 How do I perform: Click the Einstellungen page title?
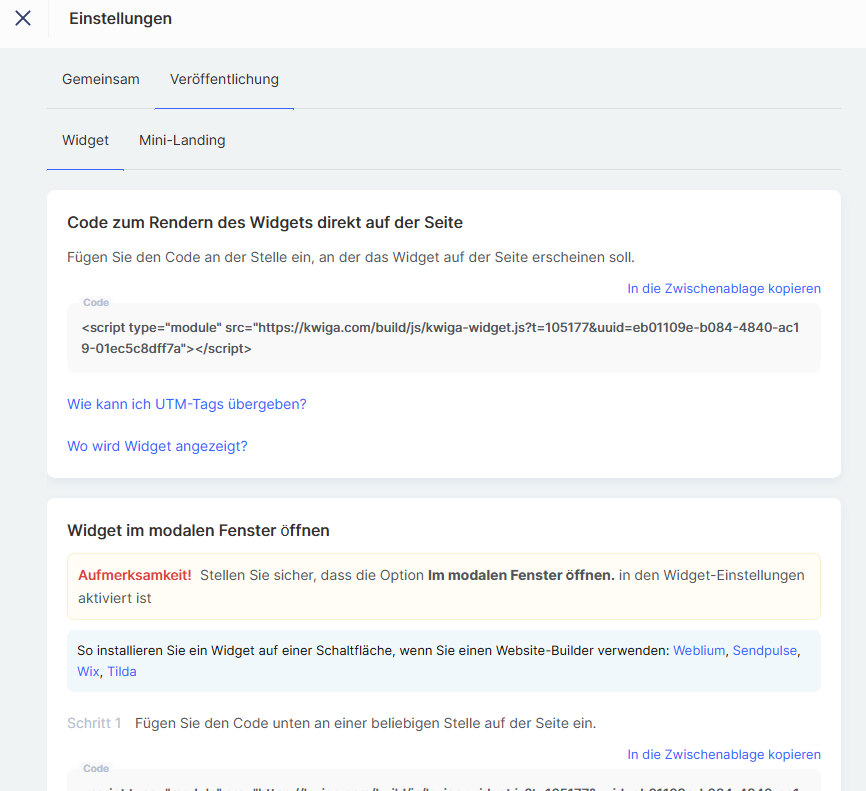[x=120, y=18]
